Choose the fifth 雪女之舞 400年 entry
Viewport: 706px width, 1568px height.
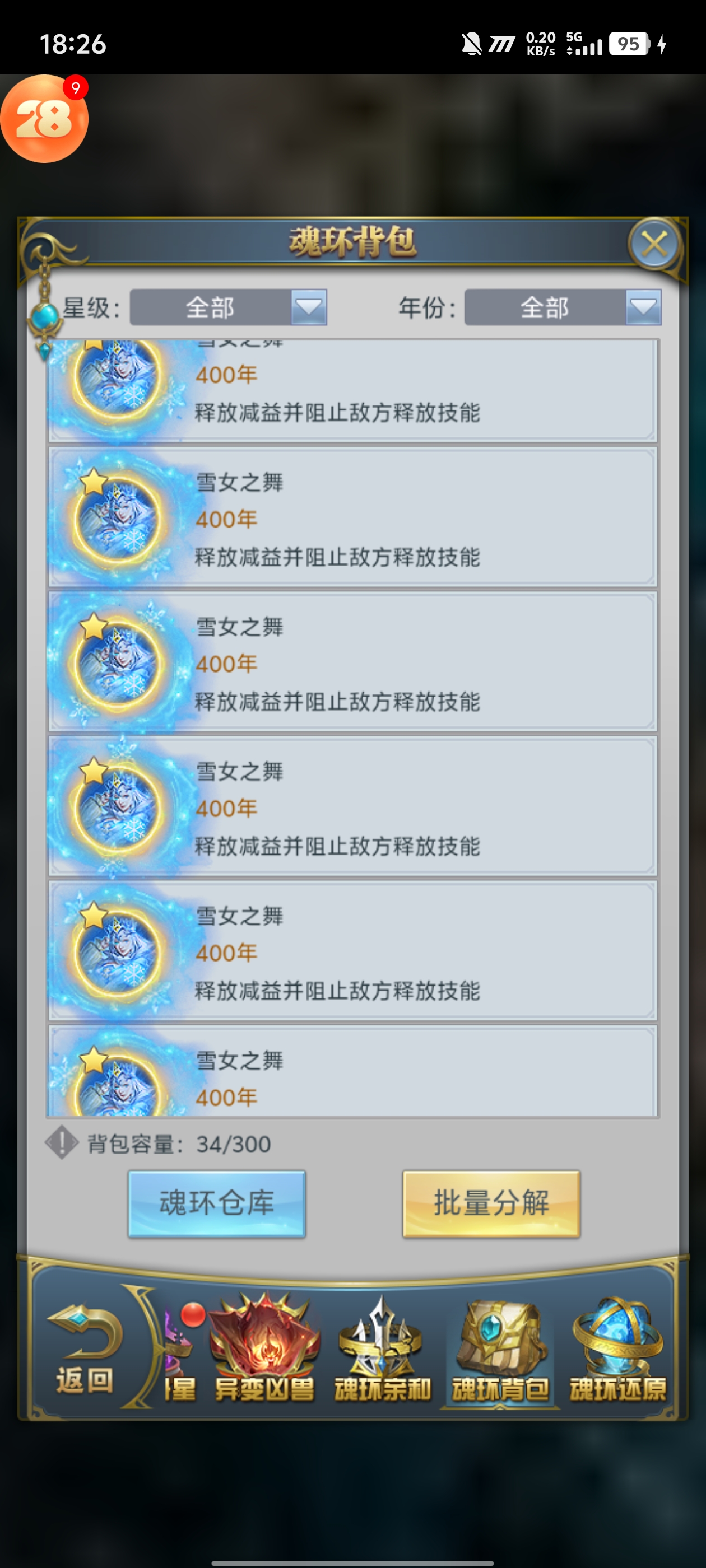352,950
